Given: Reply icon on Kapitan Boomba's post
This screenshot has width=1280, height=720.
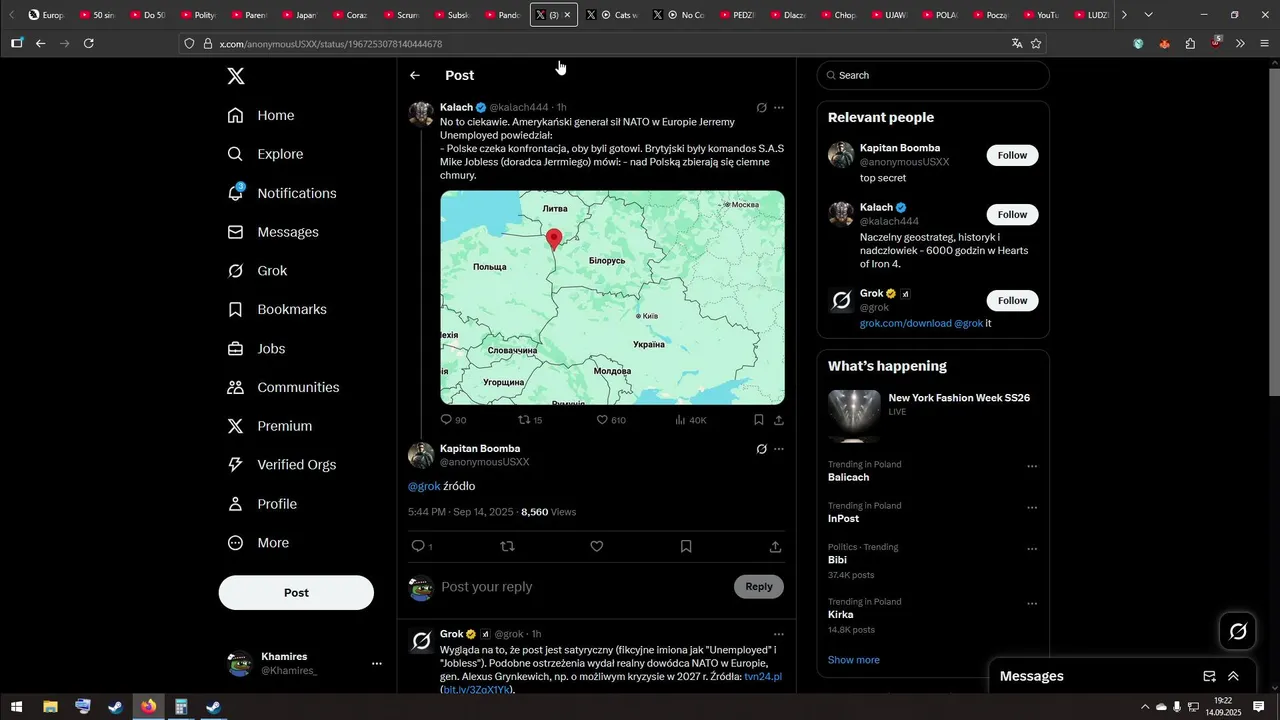Looking at the screenshot, I should click(x=419, y=546).
